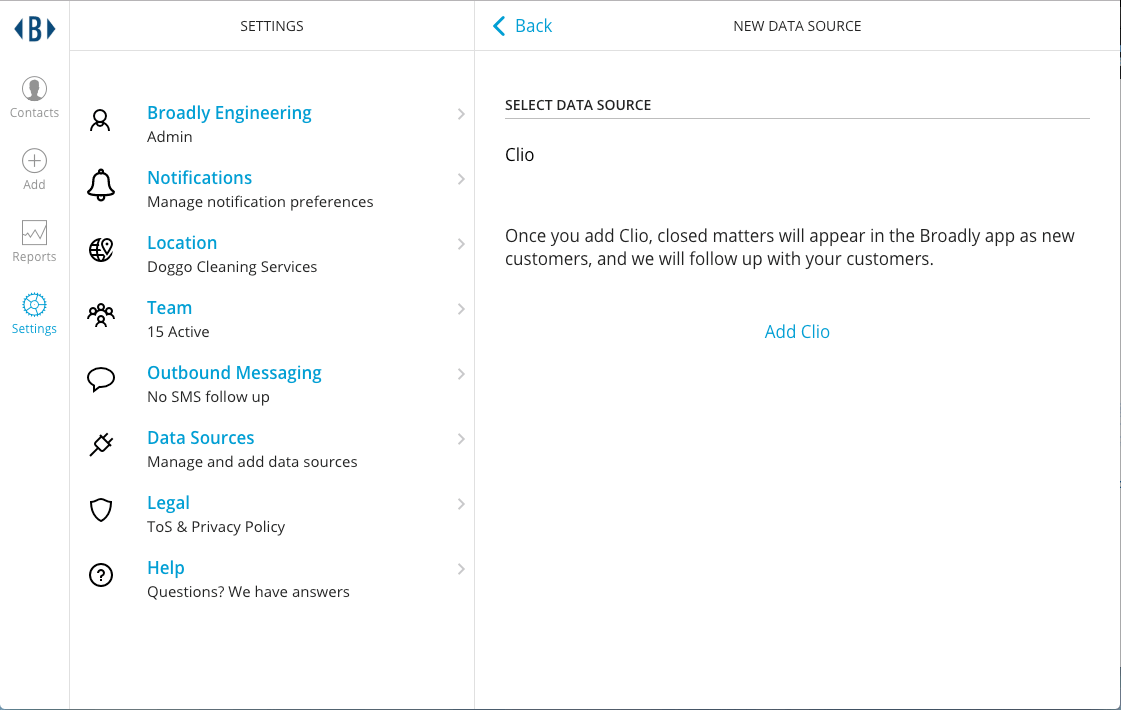Click the Add Clio link

tap(797, 332)
